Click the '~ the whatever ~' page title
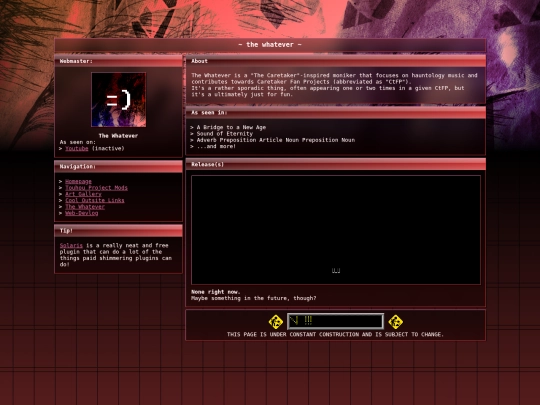This screenshot has width=540, height=405. click(x=270, y=44)
